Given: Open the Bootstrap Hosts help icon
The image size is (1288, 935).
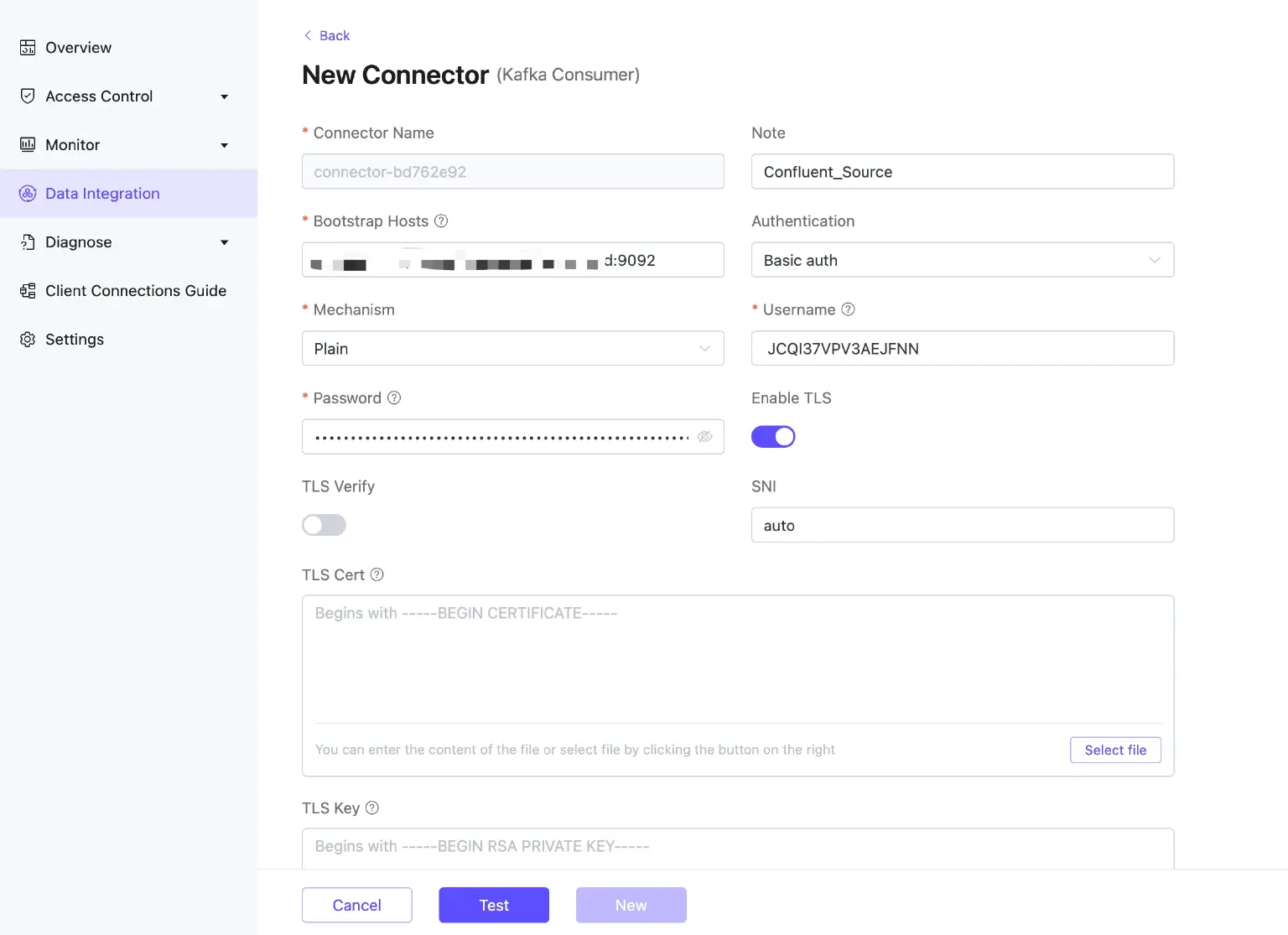Looking at the screenshot, I should click(442, 221).
